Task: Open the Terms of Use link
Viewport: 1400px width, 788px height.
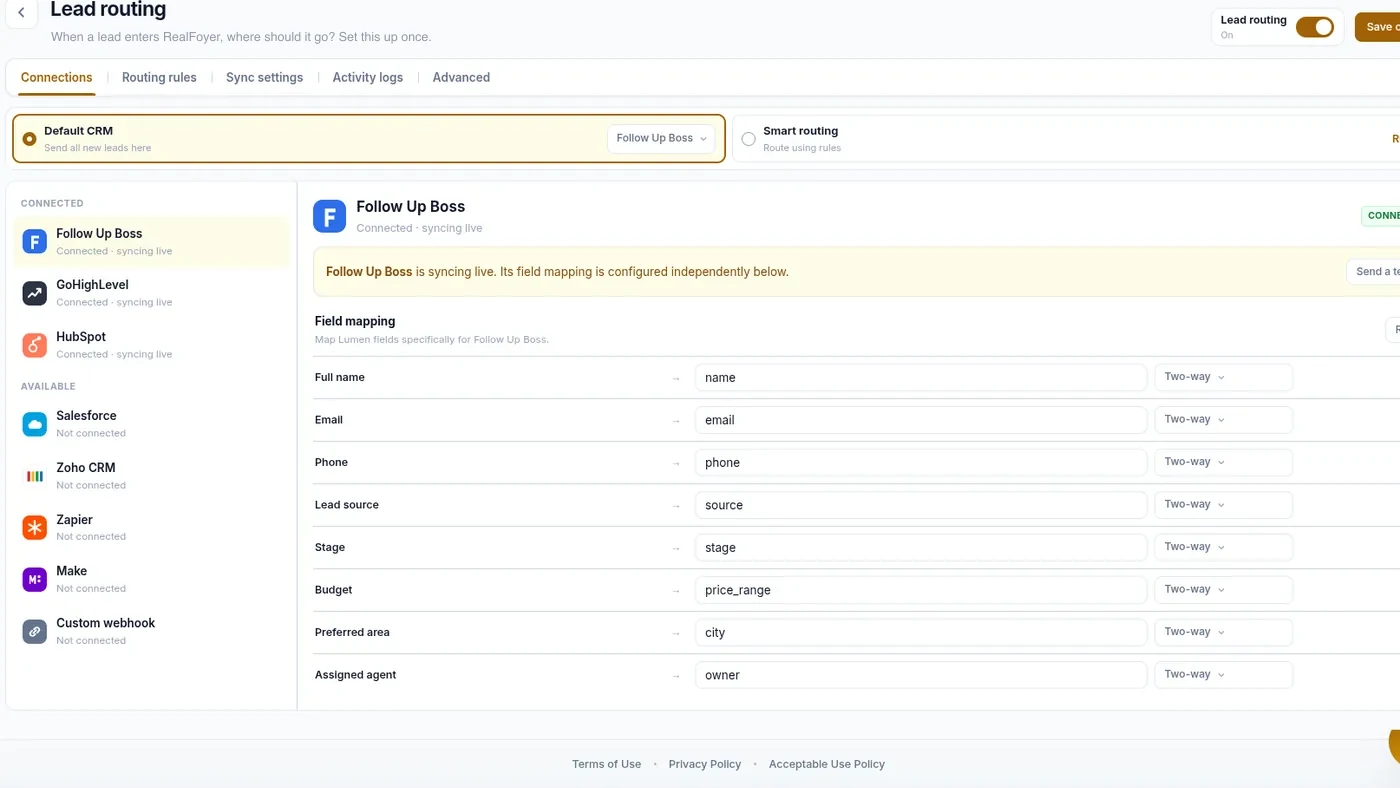Action: click(606, 764)
